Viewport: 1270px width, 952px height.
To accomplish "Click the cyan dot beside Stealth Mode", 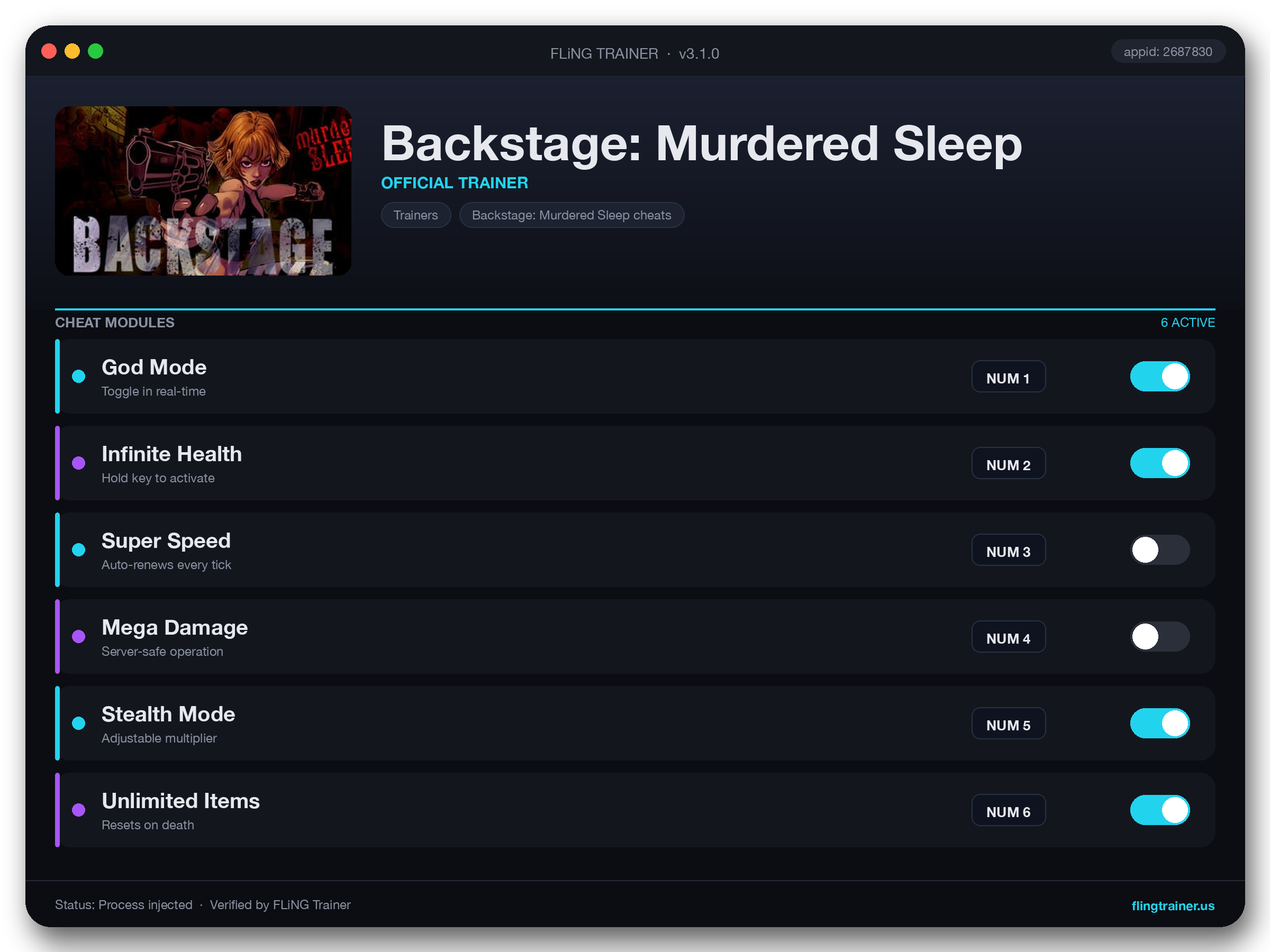I will [x=79, y=723].
